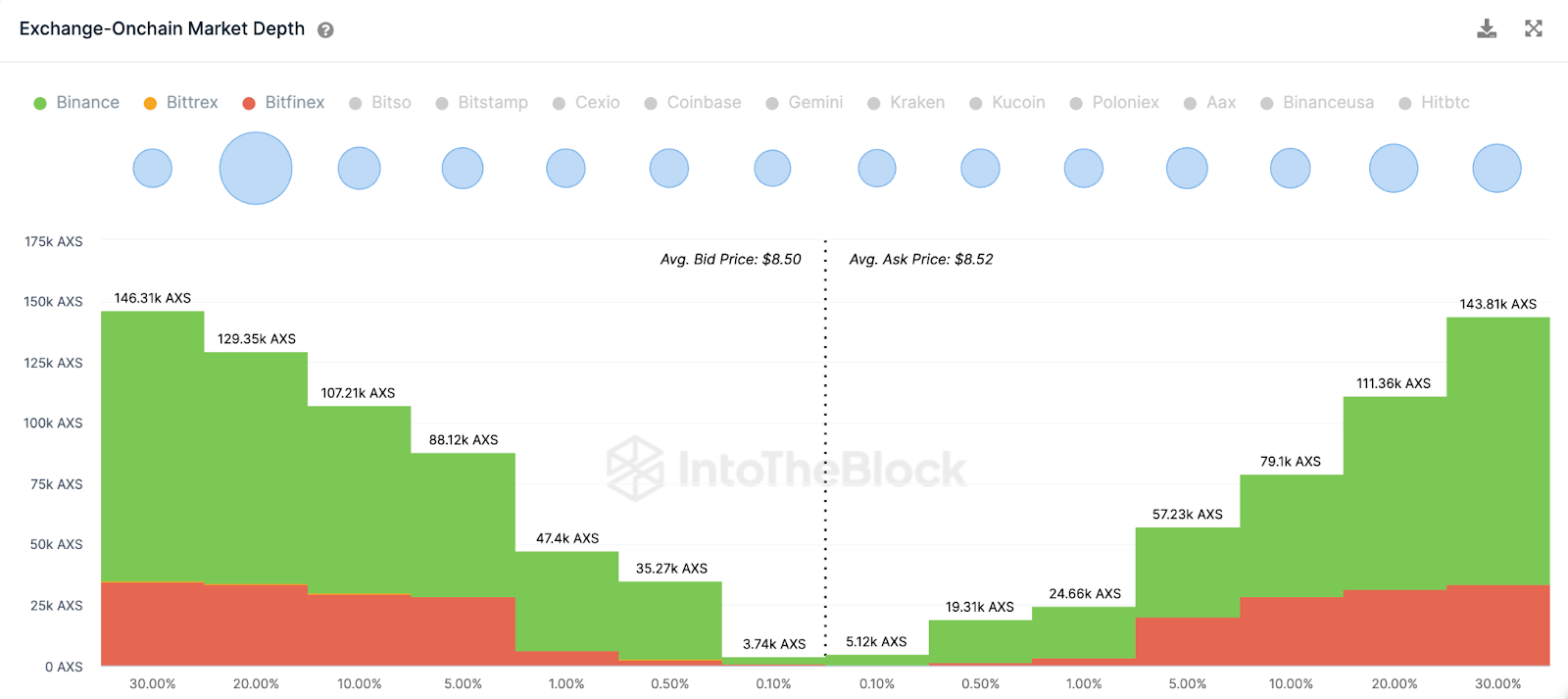
Task: Toggle Bittrex series in legend
Action: click(181, 103)
